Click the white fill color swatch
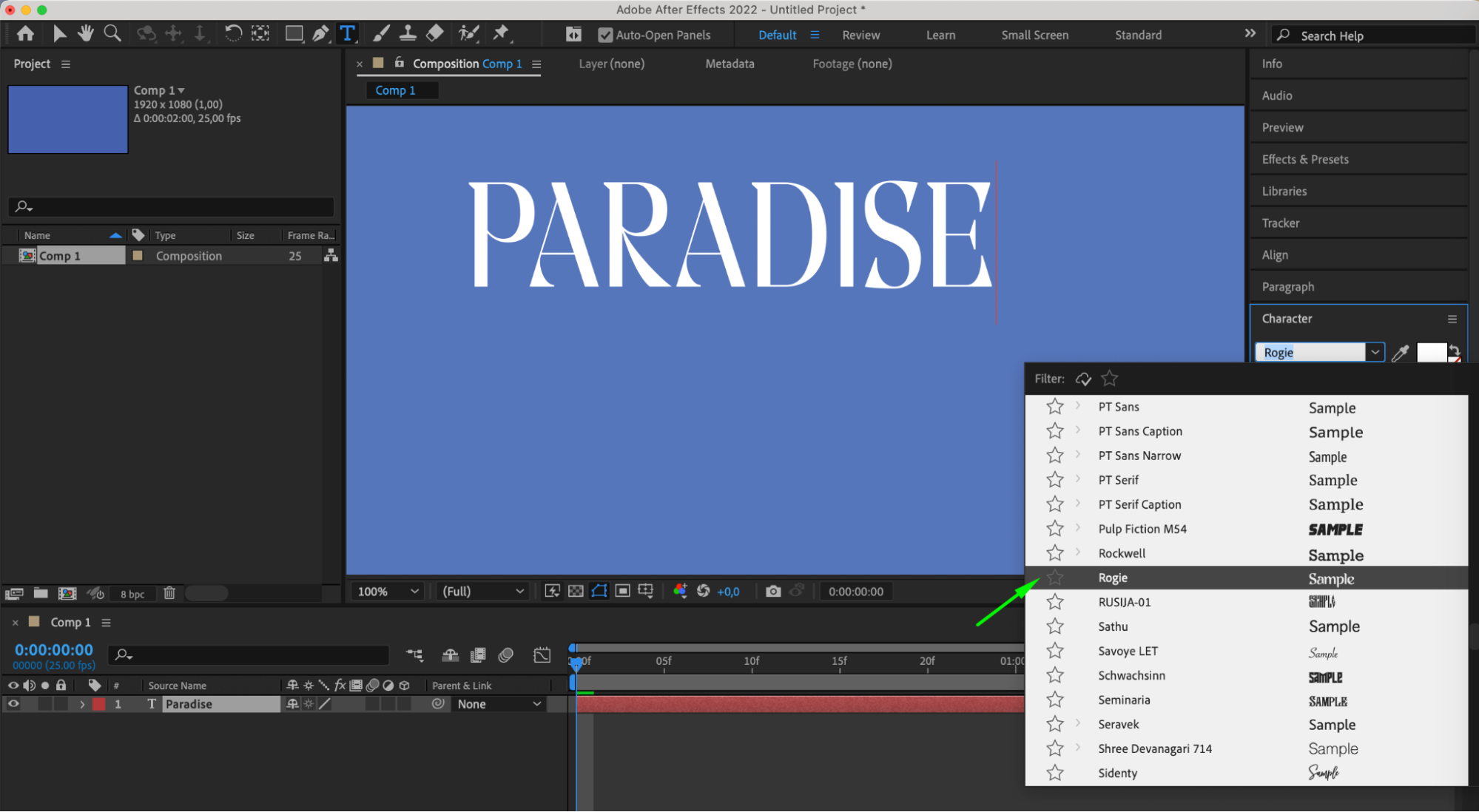Image resolution: width=1479 pixels, height=812 pixels. click(1430, 353)
